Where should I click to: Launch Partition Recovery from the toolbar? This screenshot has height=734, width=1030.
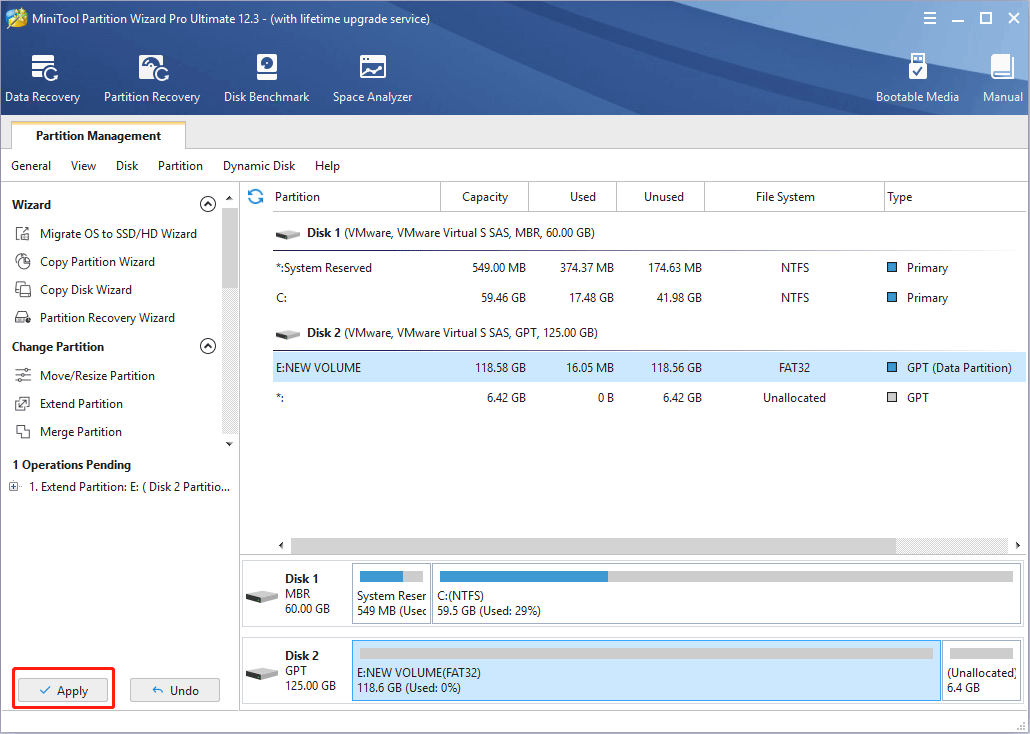[152, 78]
